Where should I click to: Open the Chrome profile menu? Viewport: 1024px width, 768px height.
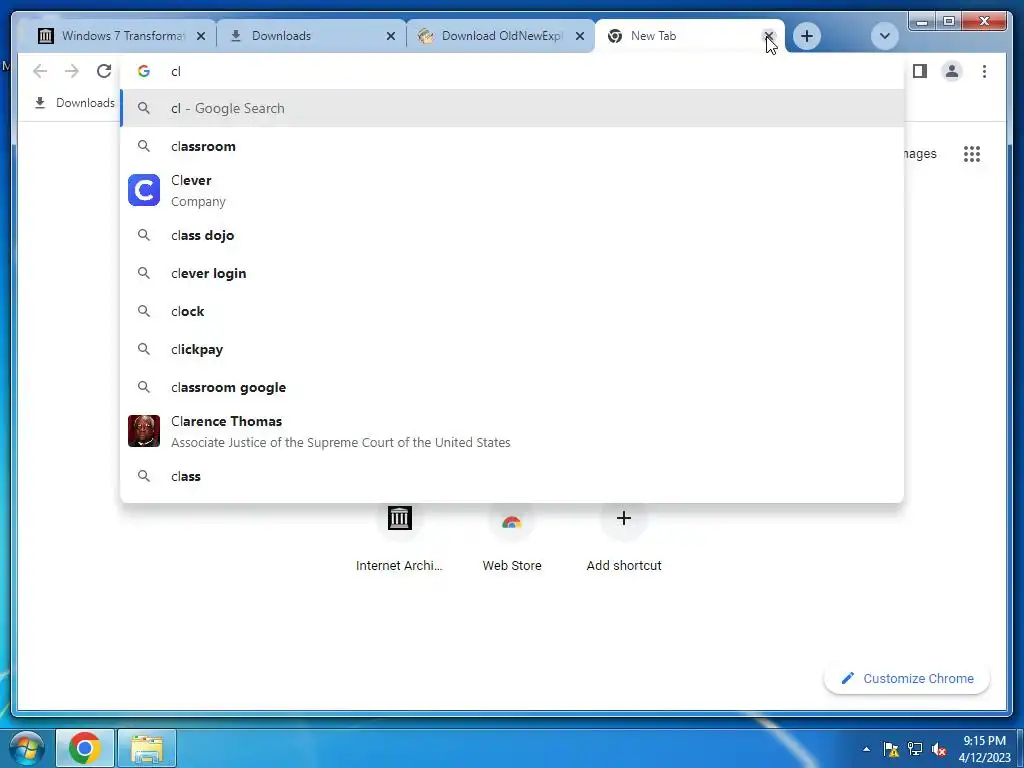pos(952,71)
